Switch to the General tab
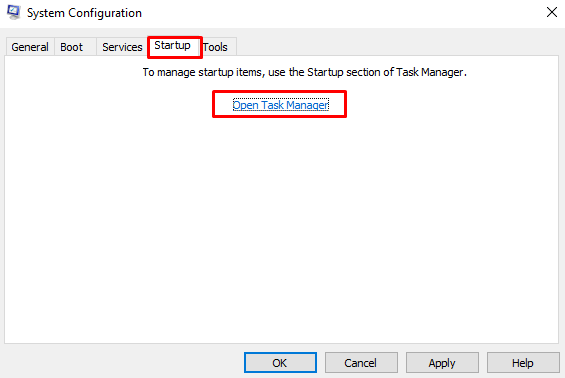This screenshot has height=378, width=565. coord(30,47)
